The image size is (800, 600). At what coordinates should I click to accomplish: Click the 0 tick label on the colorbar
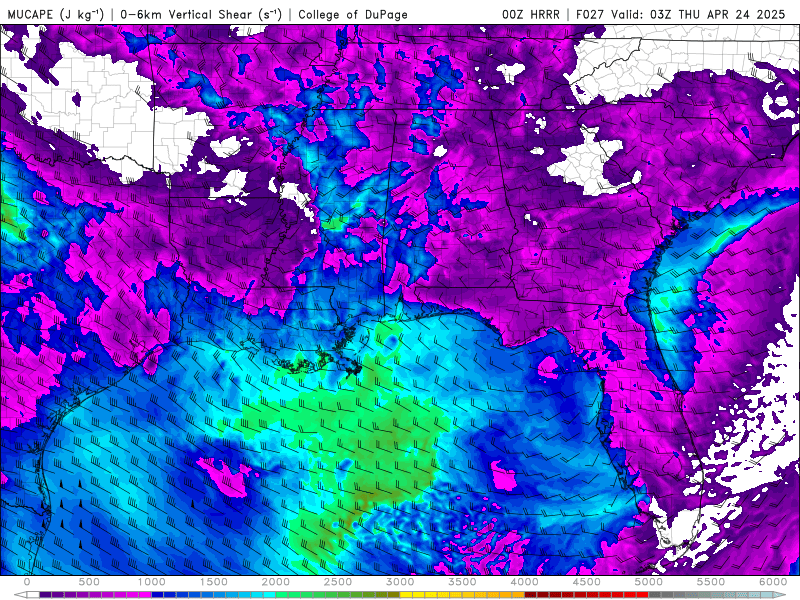[27, 582]
